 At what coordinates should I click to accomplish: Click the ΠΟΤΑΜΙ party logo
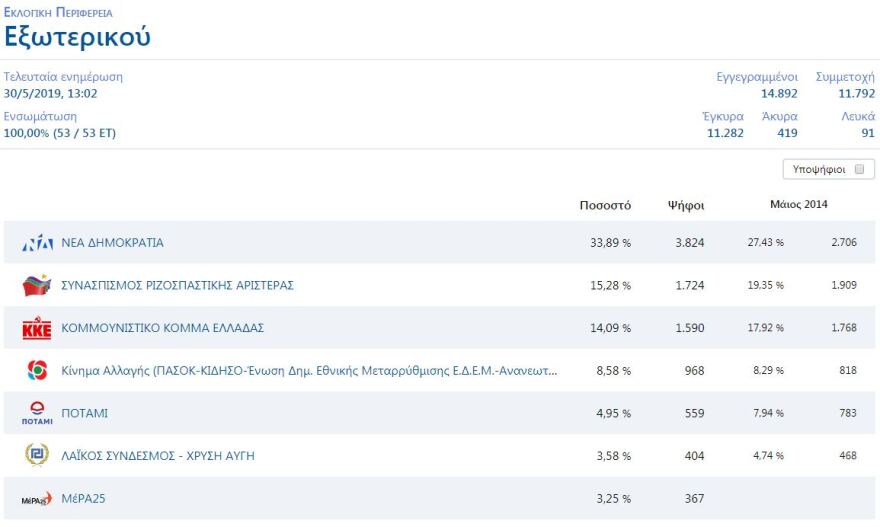tap(37, 413)
